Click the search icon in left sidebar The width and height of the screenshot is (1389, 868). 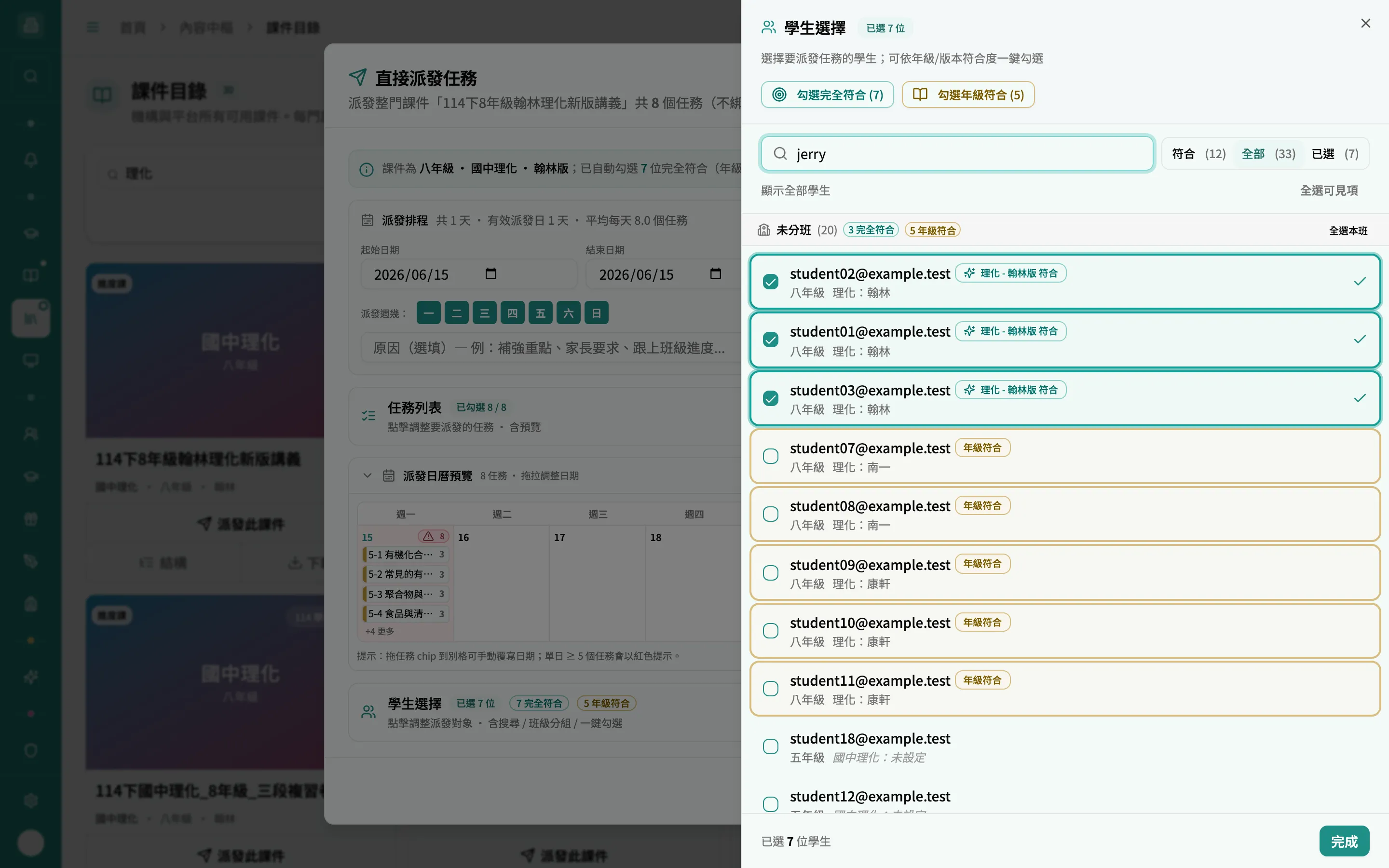[x=30, y=76]
